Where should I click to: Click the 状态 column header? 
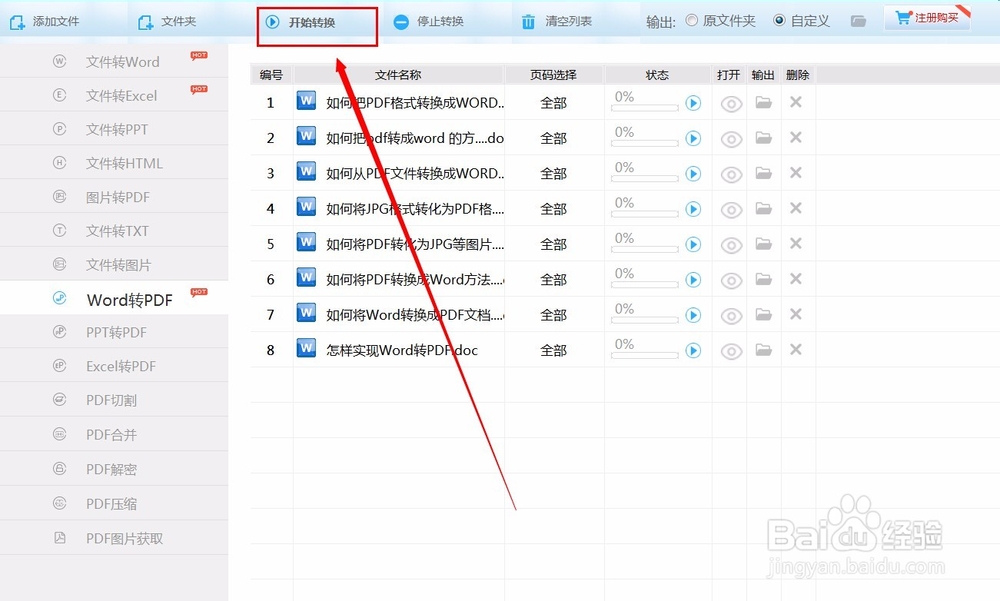[658, 75]
